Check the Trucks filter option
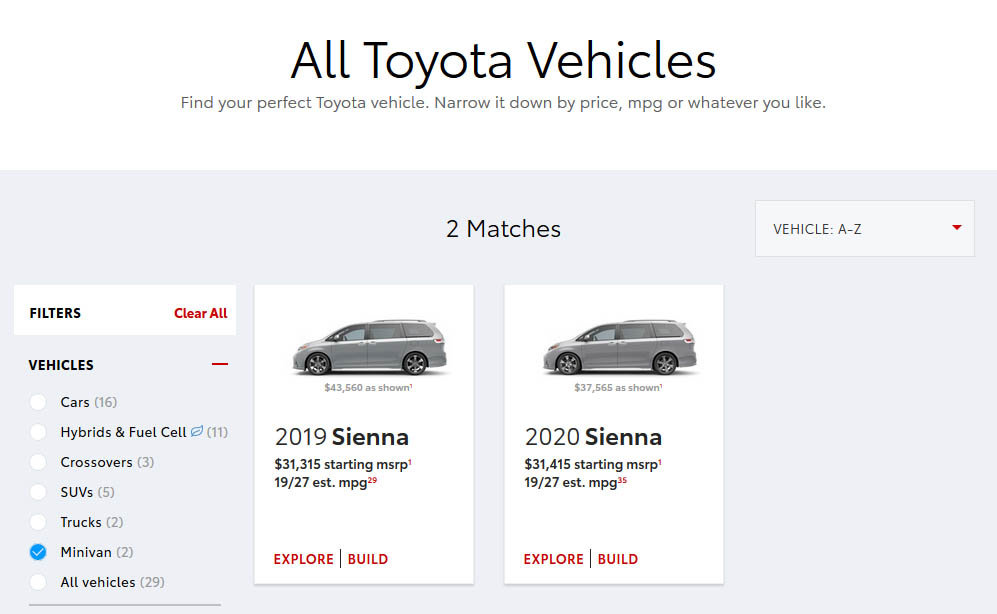Image resolution: width=997 pixels, height=614 pixels. 38,522
